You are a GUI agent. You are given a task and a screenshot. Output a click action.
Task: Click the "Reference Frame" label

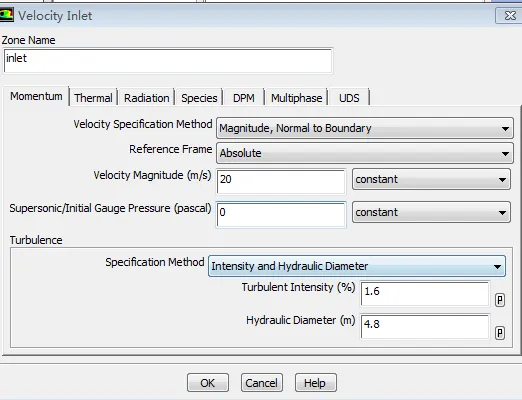tap(170, 149)
